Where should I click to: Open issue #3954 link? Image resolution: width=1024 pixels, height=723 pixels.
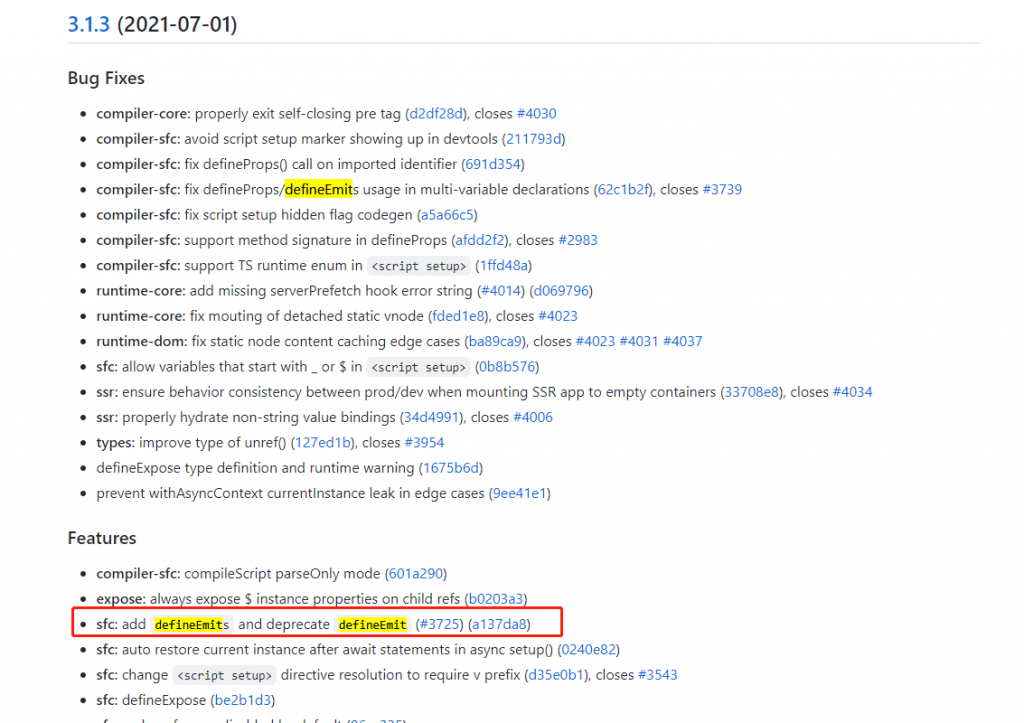tap(424, 443)
